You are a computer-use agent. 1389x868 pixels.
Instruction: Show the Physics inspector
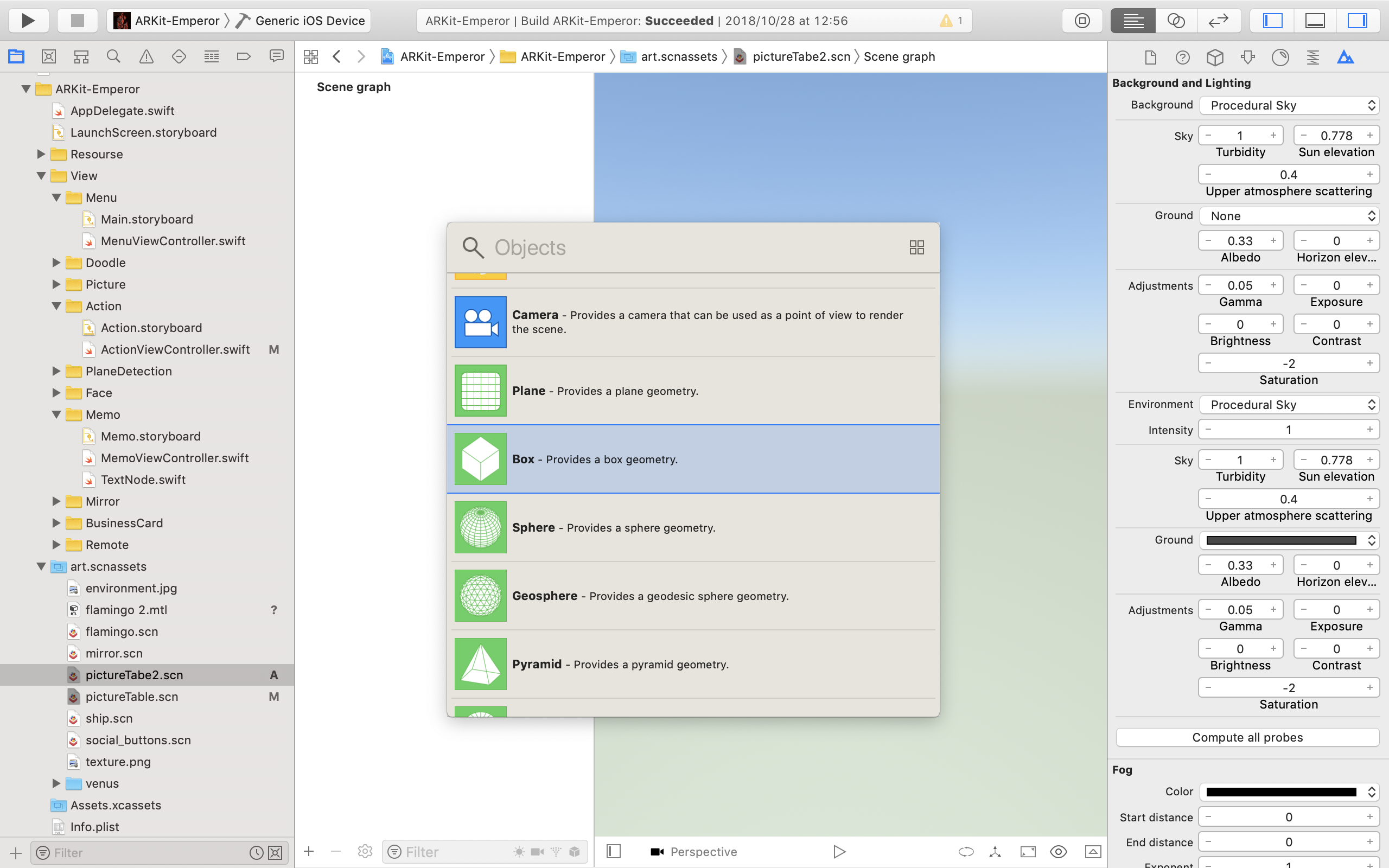coord(1312,57)
